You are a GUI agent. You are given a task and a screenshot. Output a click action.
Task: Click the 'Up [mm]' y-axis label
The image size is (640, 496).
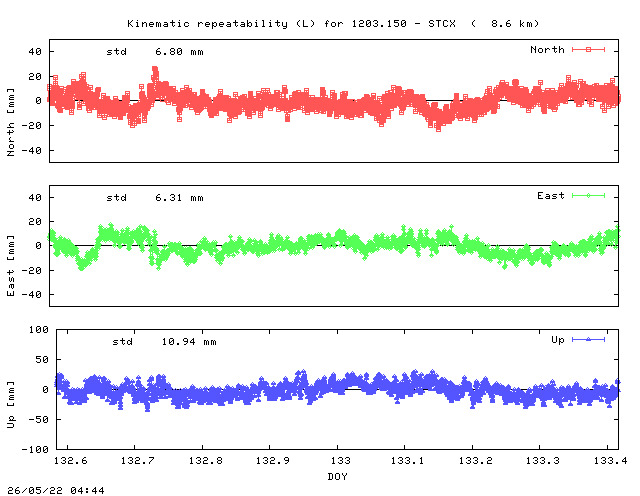11,405
